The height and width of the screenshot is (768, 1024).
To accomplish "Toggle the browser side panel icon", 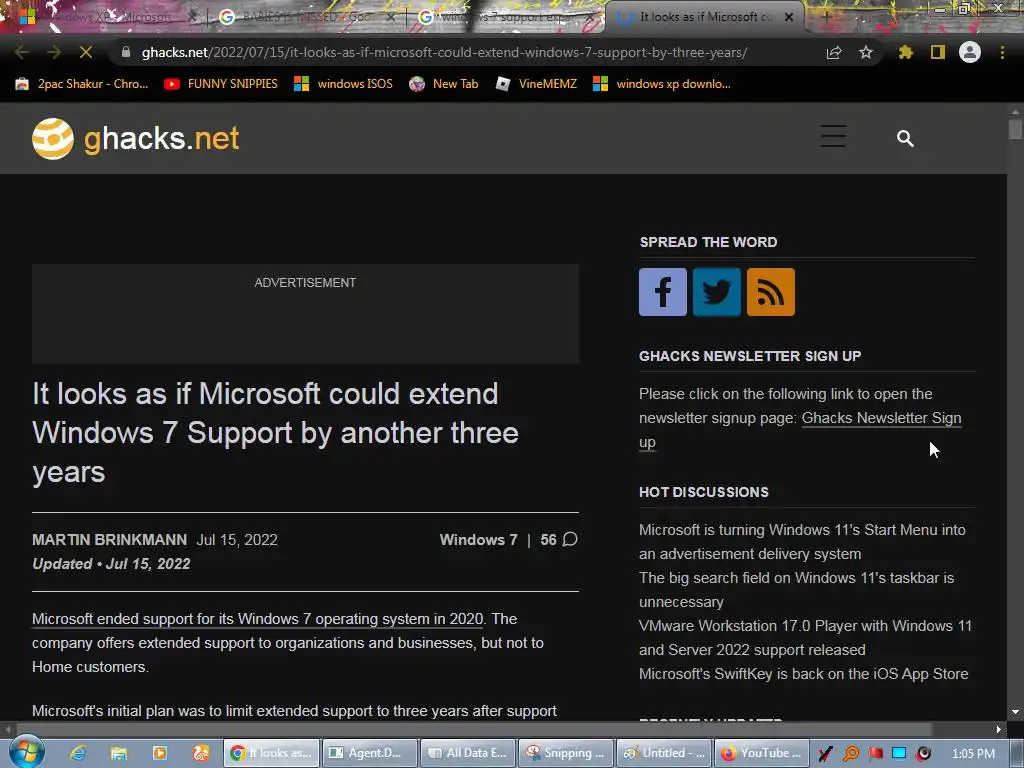I will [938, 52].
